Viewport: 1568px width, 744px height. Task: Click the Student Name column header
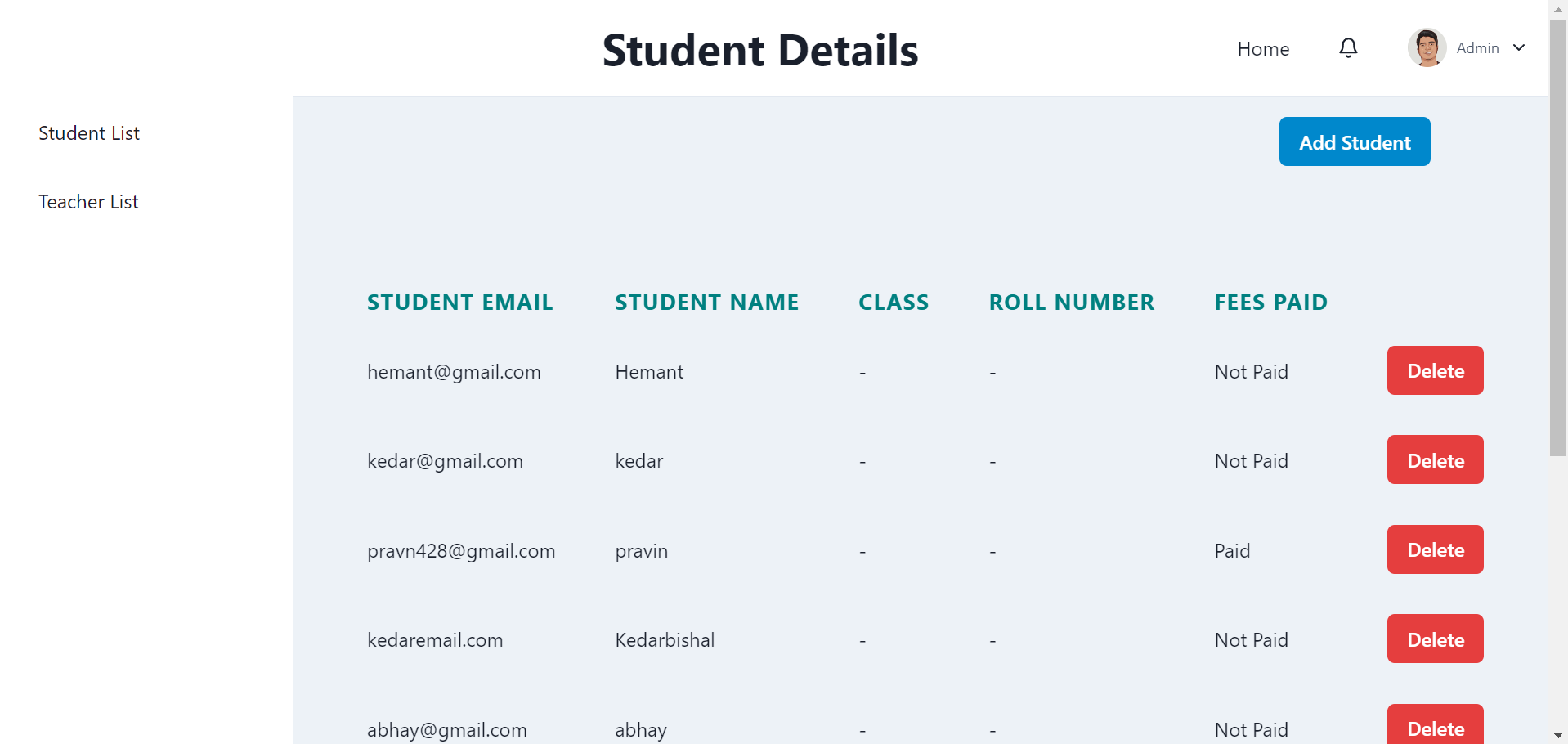[x=706, y=303]
